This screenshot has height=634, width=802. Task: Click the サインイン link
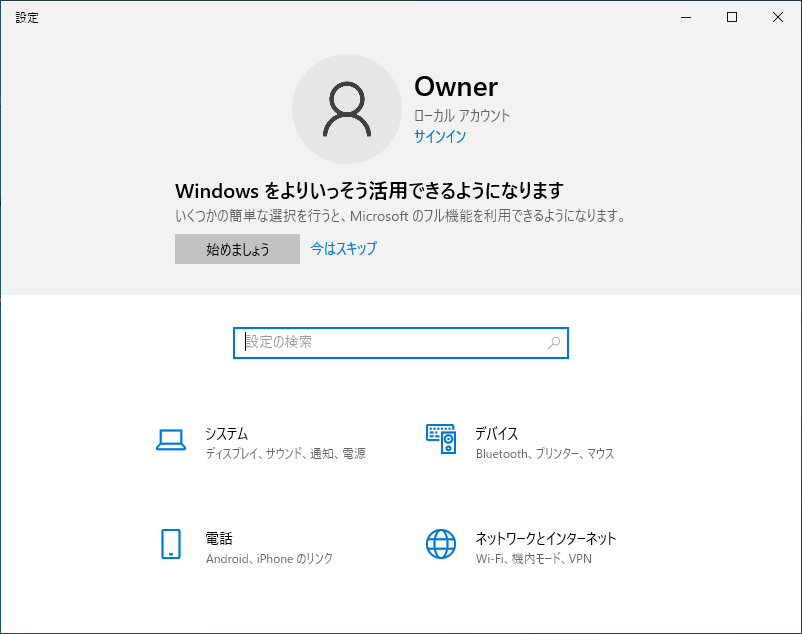(440, 137)
